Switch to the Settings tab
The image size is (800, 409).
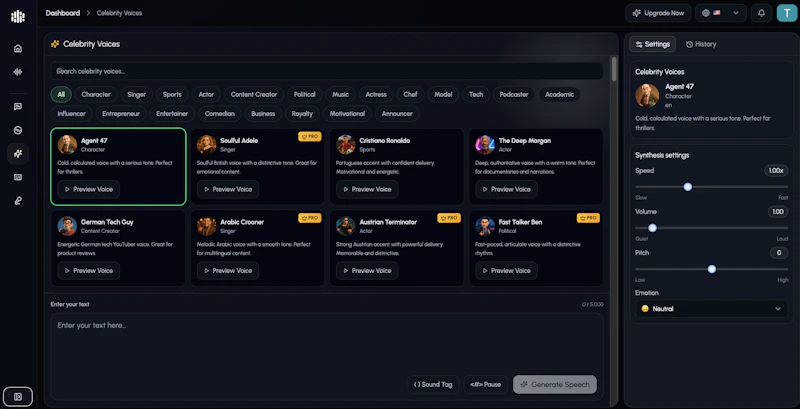coord(653,44)
